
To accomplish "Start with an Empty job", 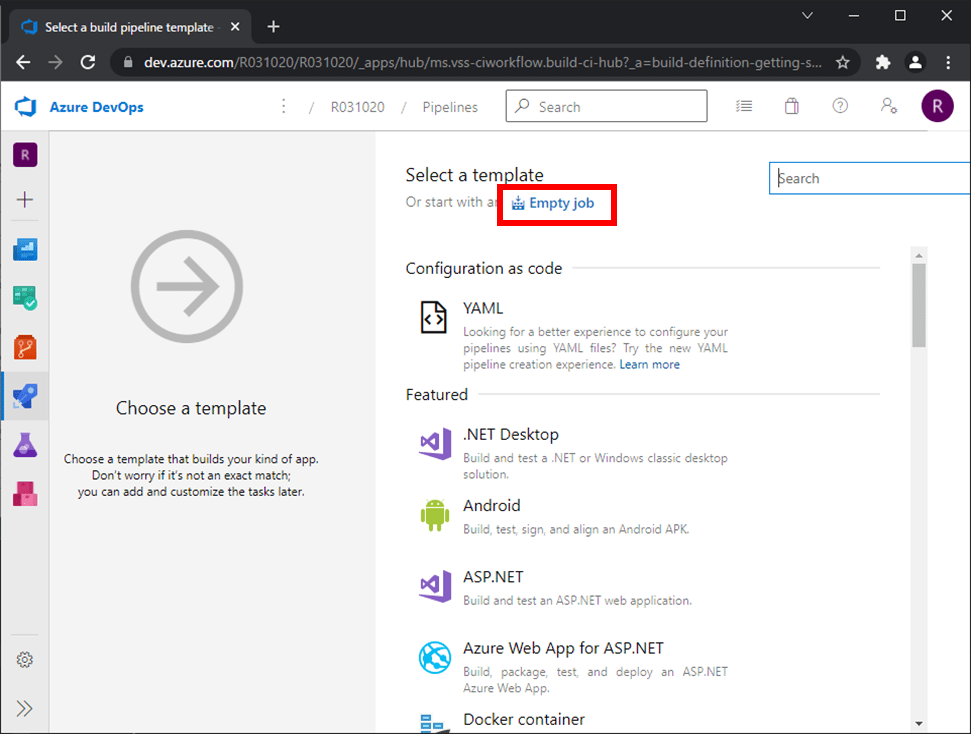I will pos(553,203).
